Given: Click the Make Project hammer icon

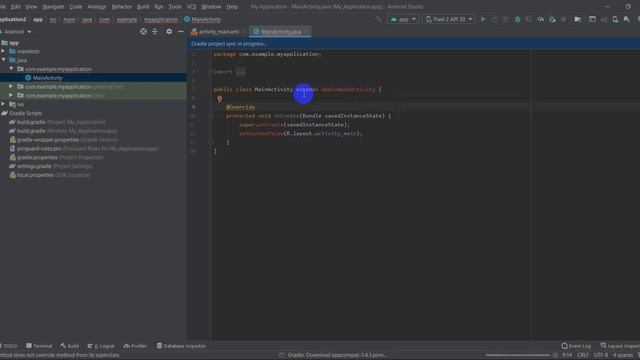Looking at the screenshot, I should point(378,19).
